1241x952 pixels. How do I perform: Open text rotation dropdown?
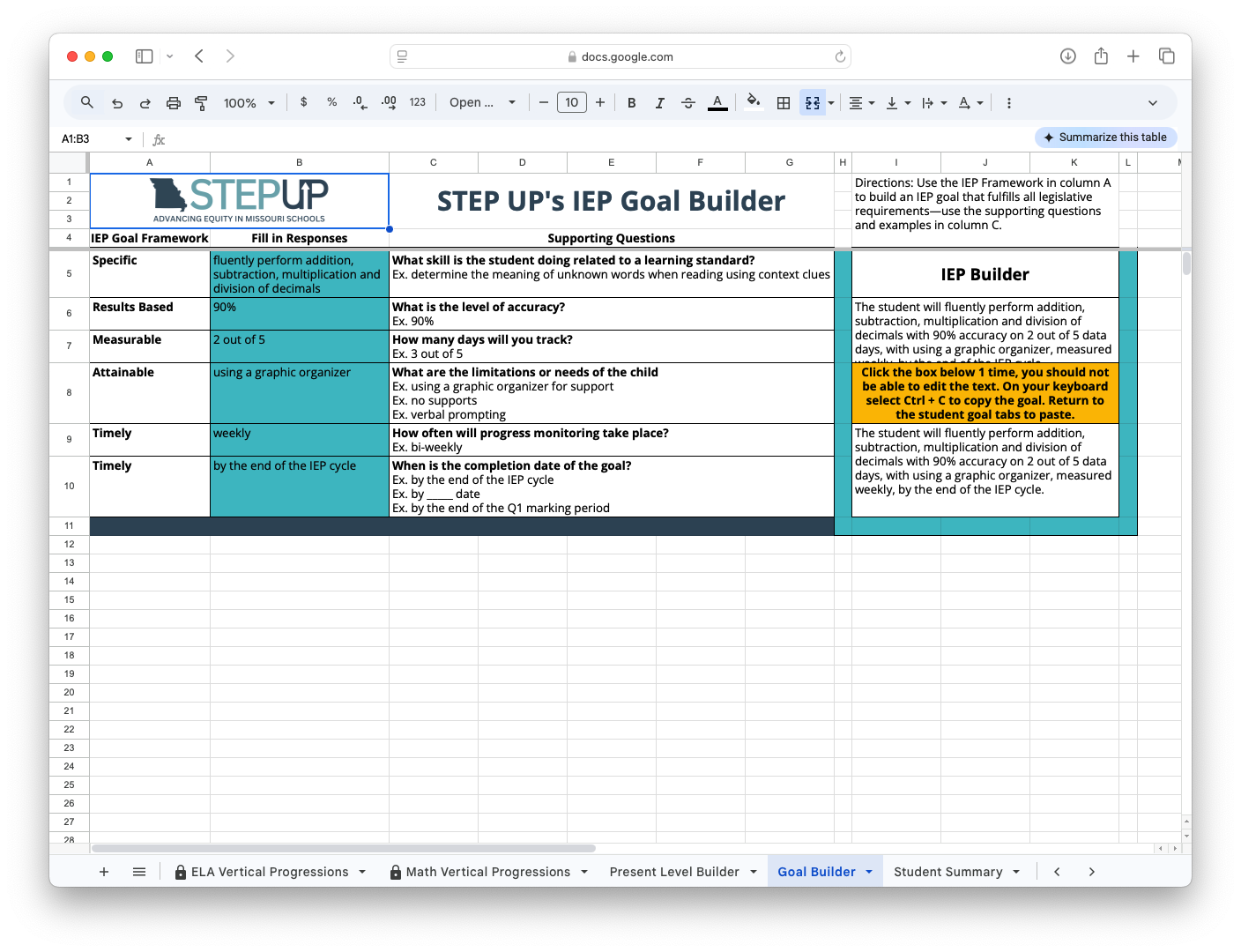click(970, 103)
